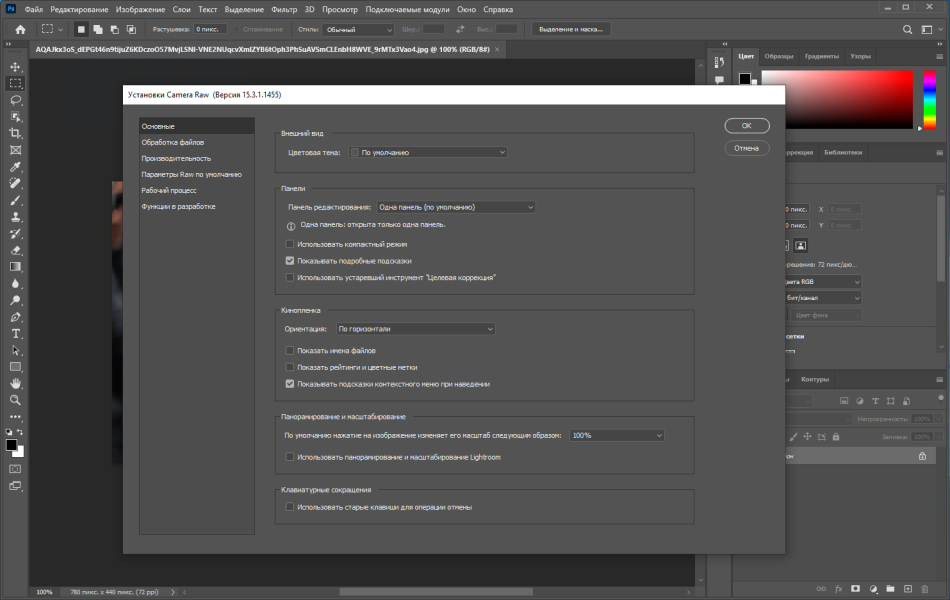Open the 'Фильтр' menu
Viewport: 950px width, 600px height.
(x=284, y=9)
